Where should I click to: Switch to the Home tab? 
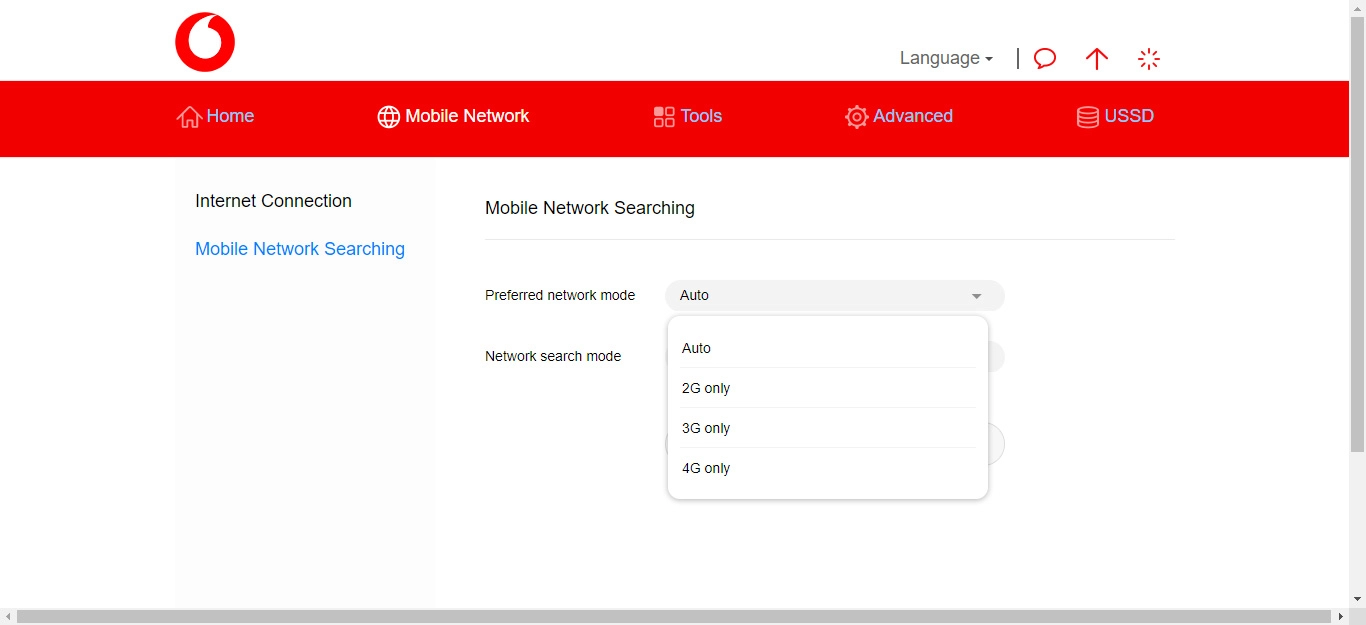click(229, 116)
